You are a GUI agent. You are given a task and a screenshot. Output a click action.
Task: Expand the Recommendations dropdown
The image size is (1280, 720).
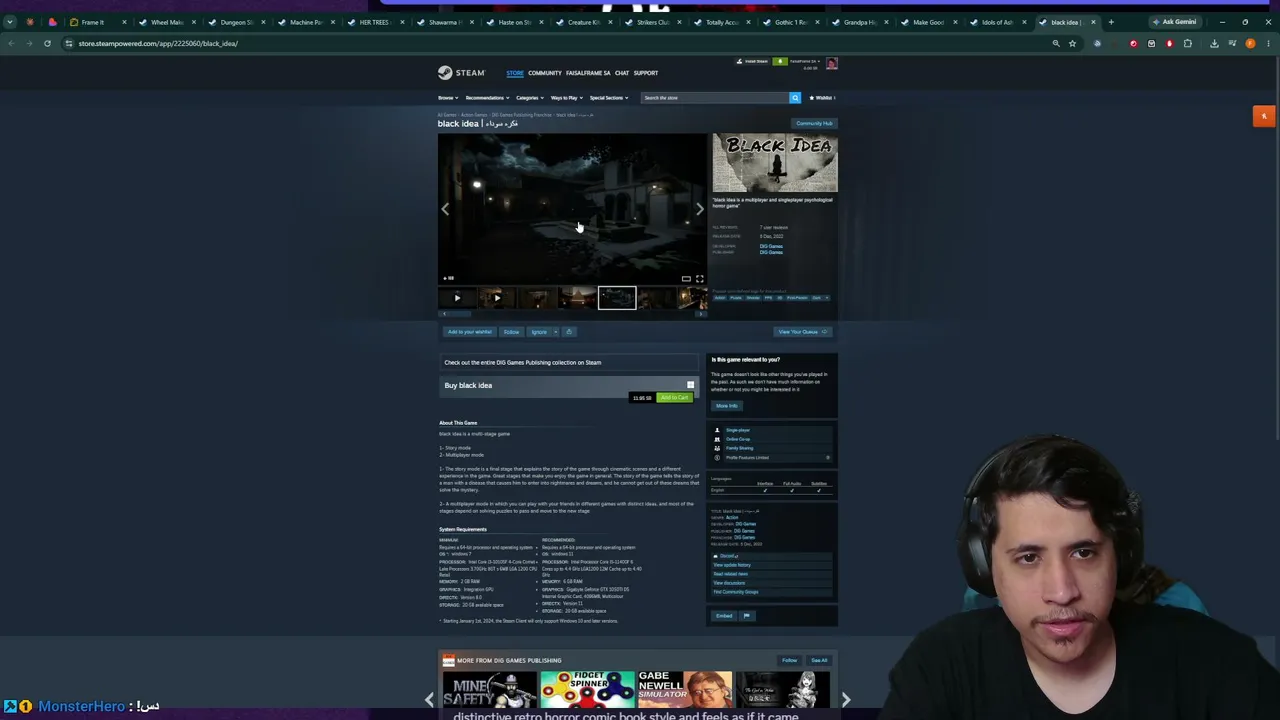coord(487,98)
